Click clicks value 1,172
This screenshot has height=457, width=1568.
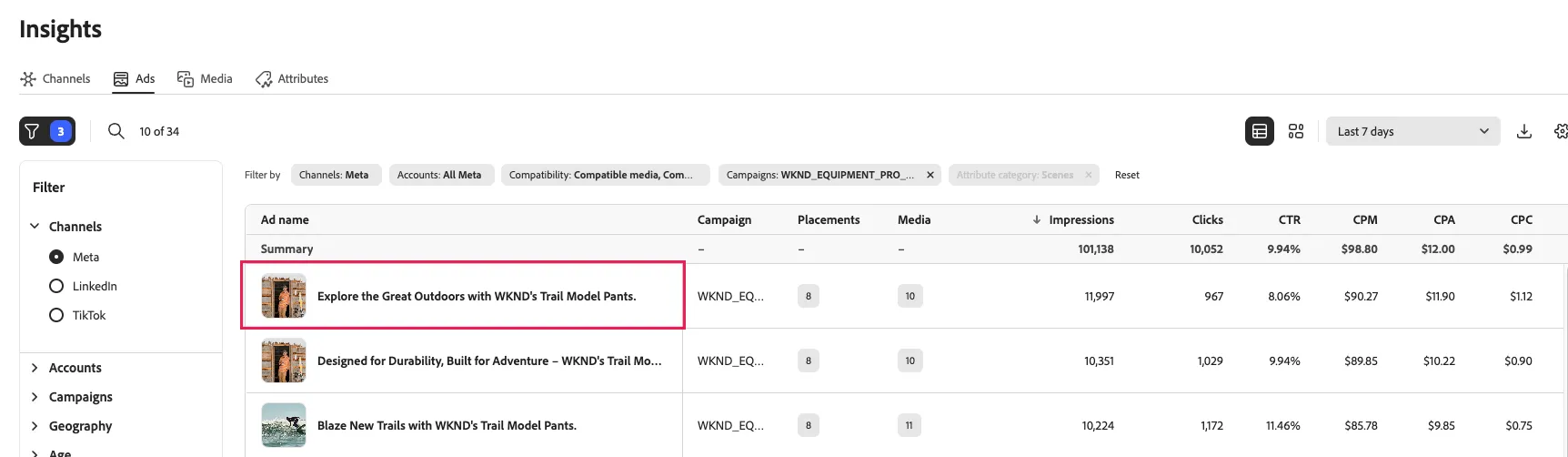coord(1212,425)
